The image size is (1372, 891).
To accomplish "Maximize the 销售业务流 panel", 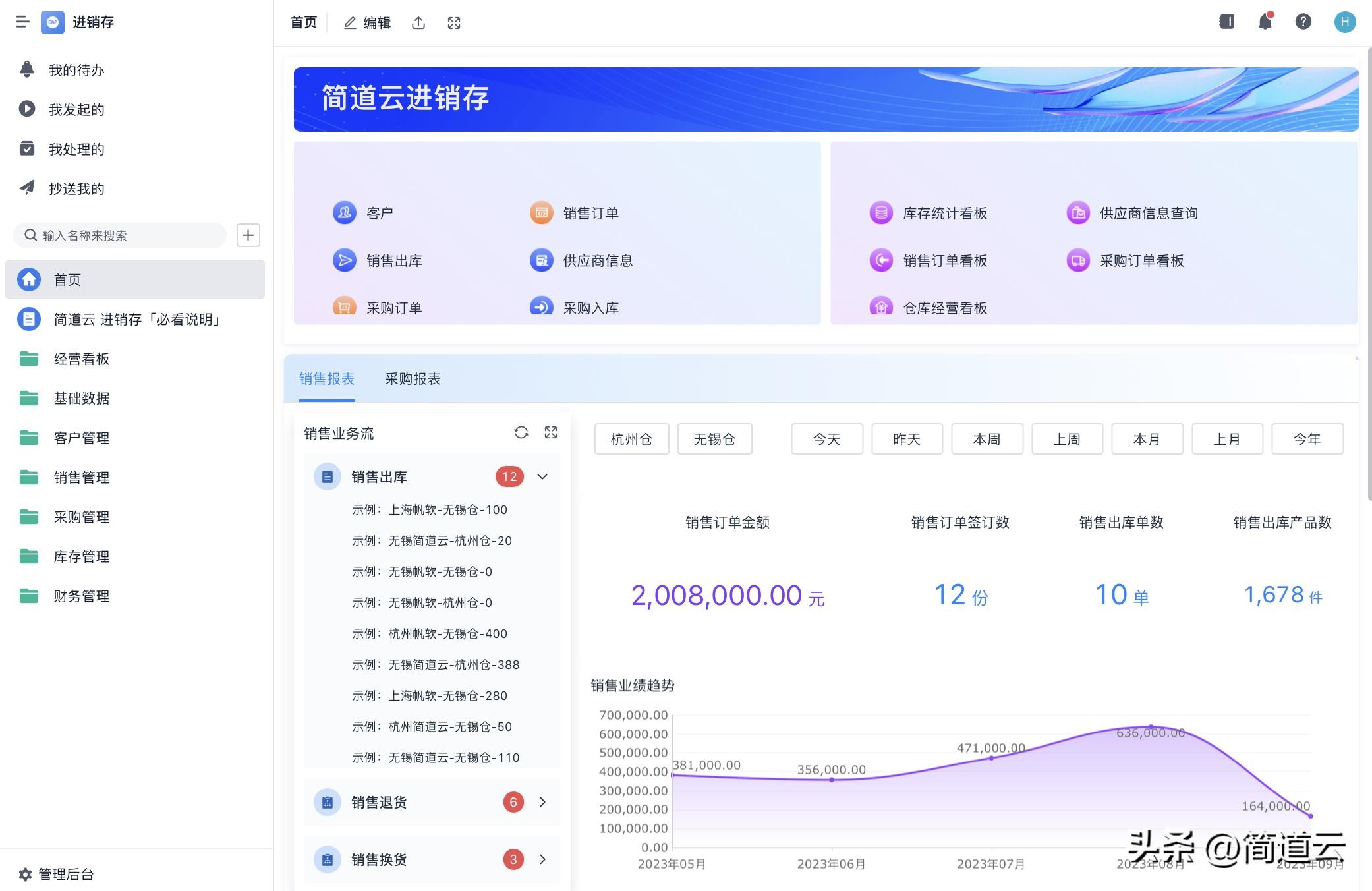I will point(551,432).
